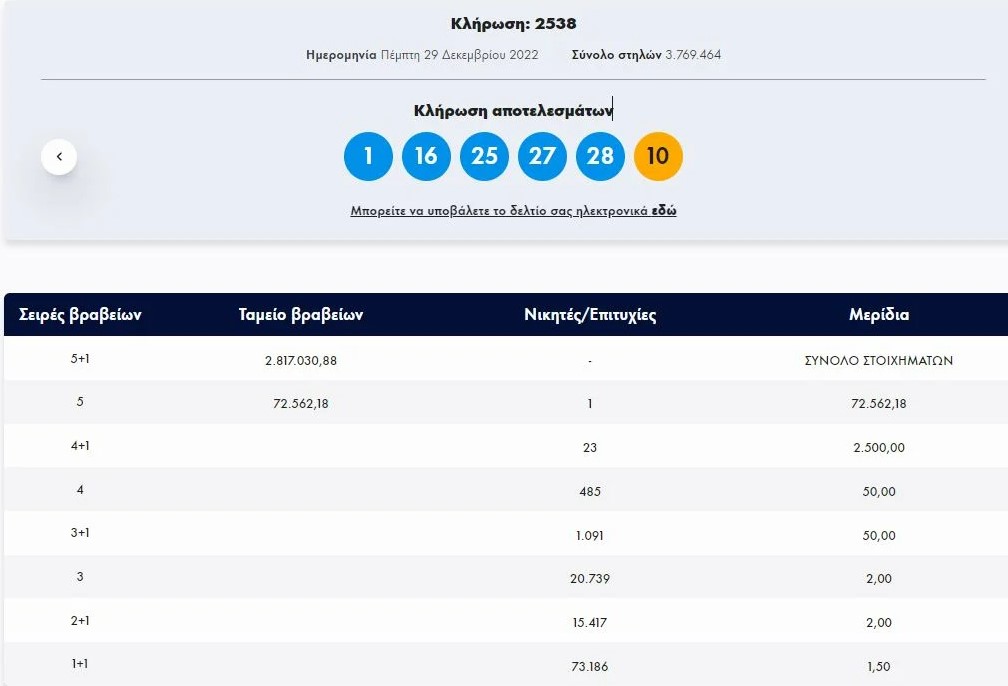Click the blue ball number 28
1008x686 pixels.
pyautogui.click(x=600, y=157)
